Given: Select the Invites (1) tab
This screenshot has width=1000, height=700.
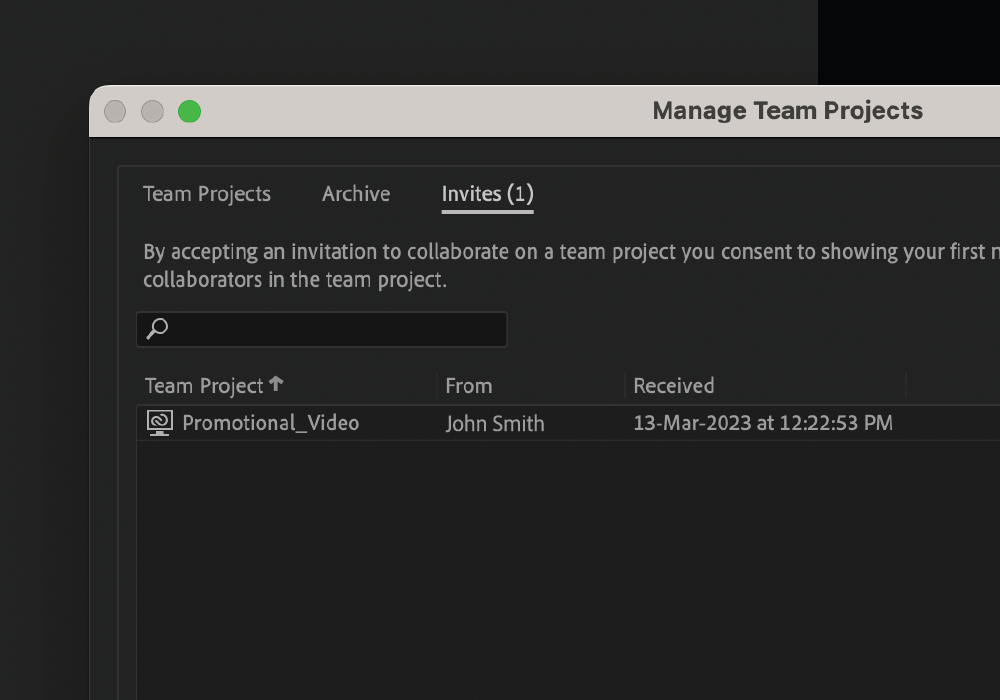Looking at the screenshot, I should tap(487, 194).
